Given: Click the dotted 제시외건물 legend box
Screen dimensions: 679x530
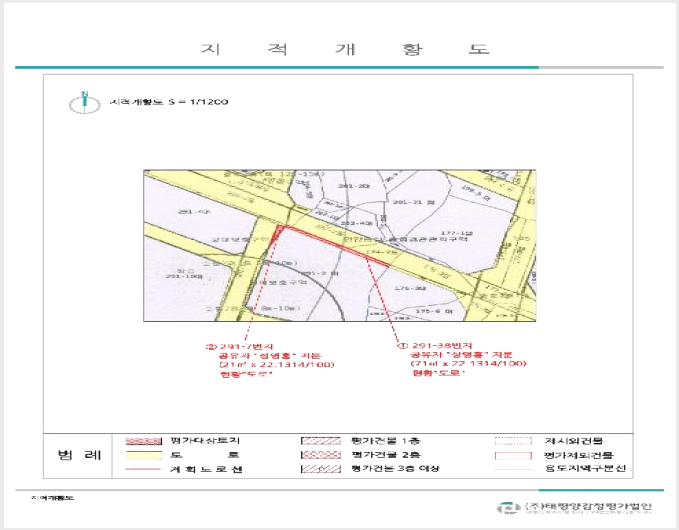Looking at the screenshot, I should [x=513, y=441].
